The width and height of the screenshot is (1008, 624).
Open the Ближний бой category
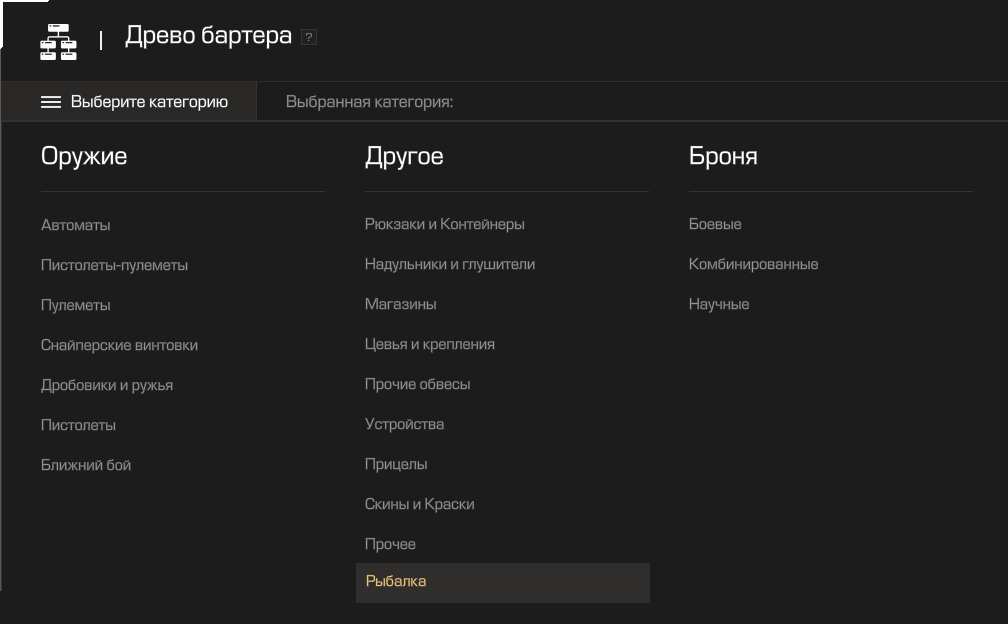point(86,465)
